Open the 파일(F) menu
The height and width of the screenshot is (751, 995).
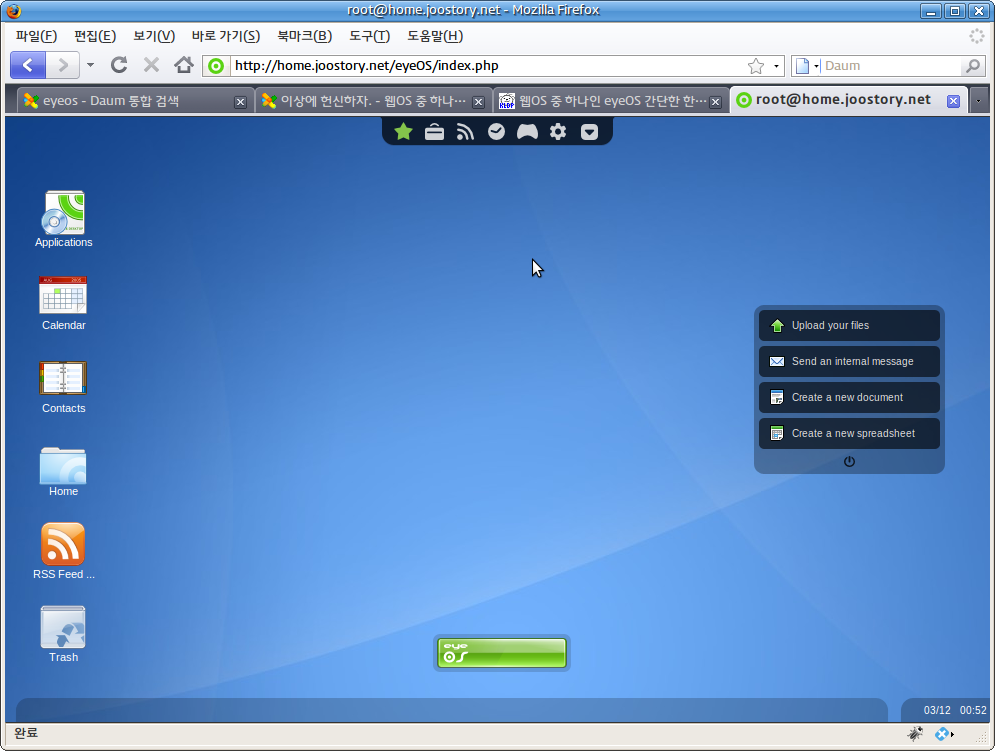[x=36, y=36]
